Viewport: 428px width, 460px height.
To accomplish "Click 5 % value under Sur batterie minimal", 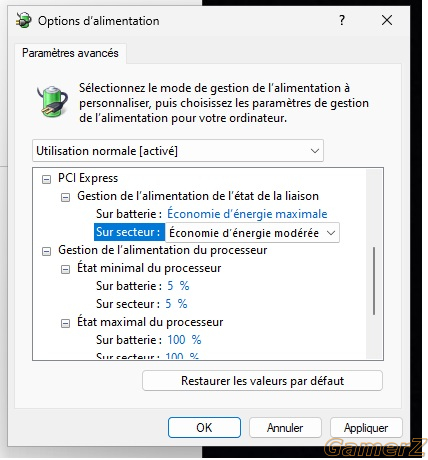I will pos(178,286).
